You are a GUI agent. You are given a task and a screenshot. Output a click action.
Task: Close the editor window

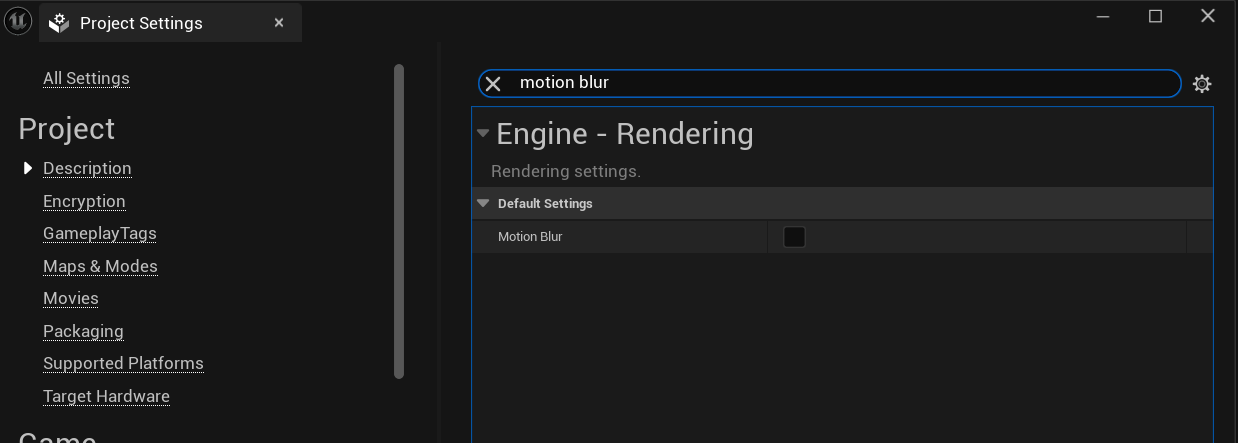(x=1208, y=17)
